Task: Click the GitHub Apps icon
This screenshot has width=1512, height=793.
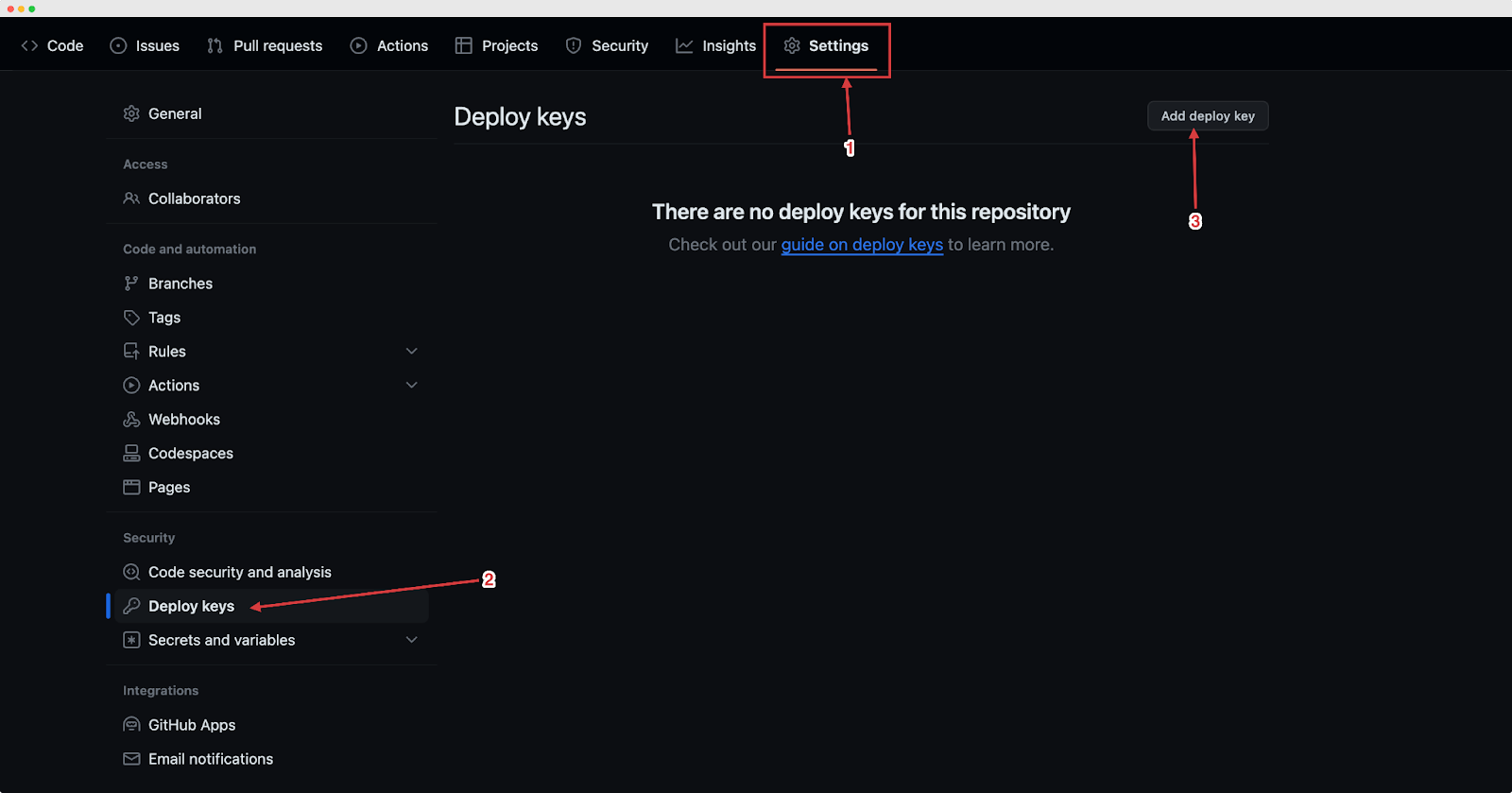Action: [131, 725]
